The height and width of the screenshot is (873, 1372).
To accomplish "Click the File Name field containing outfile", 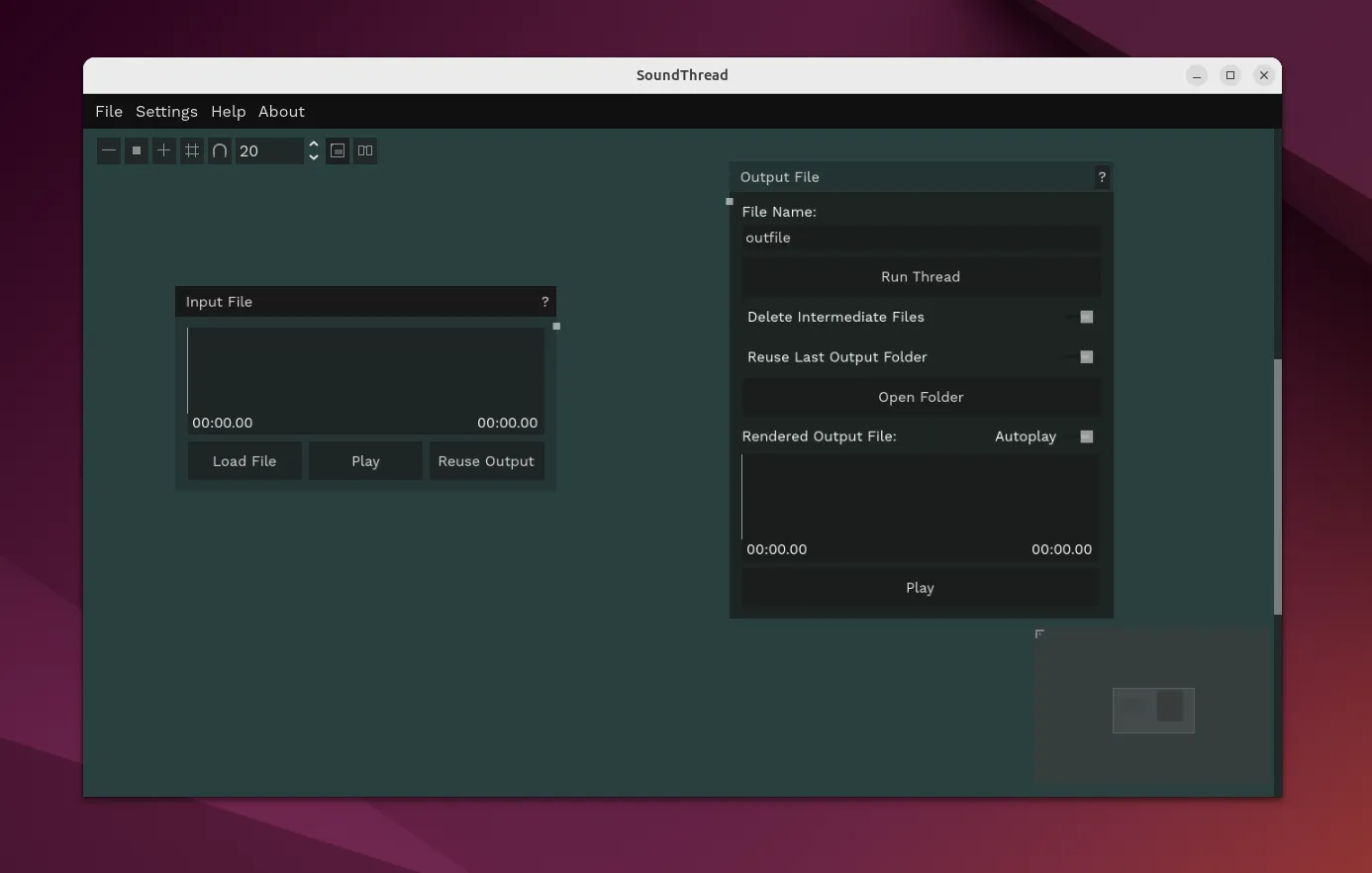I will [921, 238].
